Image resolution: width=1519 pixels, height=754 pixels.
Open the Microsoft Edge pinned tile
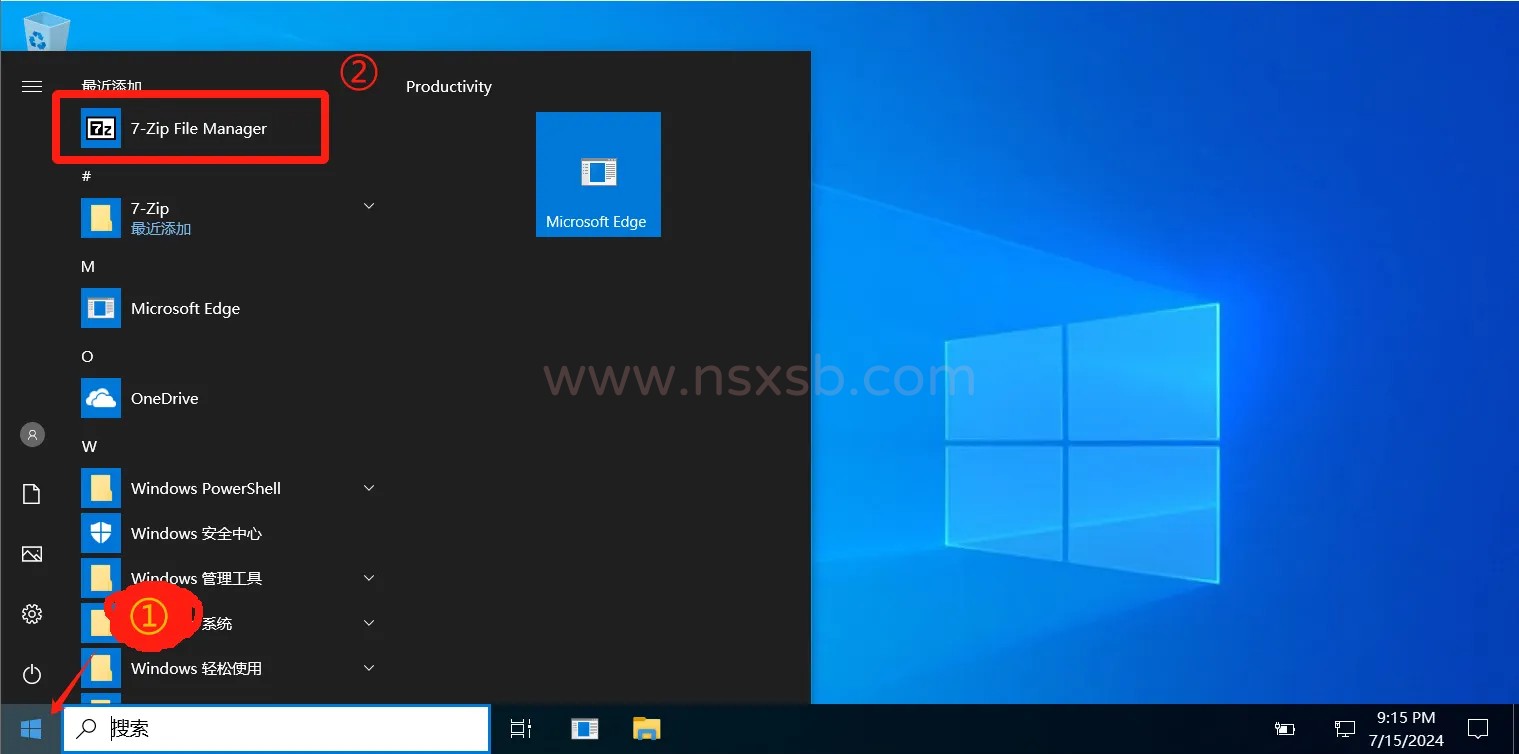[x=598, y=174]
